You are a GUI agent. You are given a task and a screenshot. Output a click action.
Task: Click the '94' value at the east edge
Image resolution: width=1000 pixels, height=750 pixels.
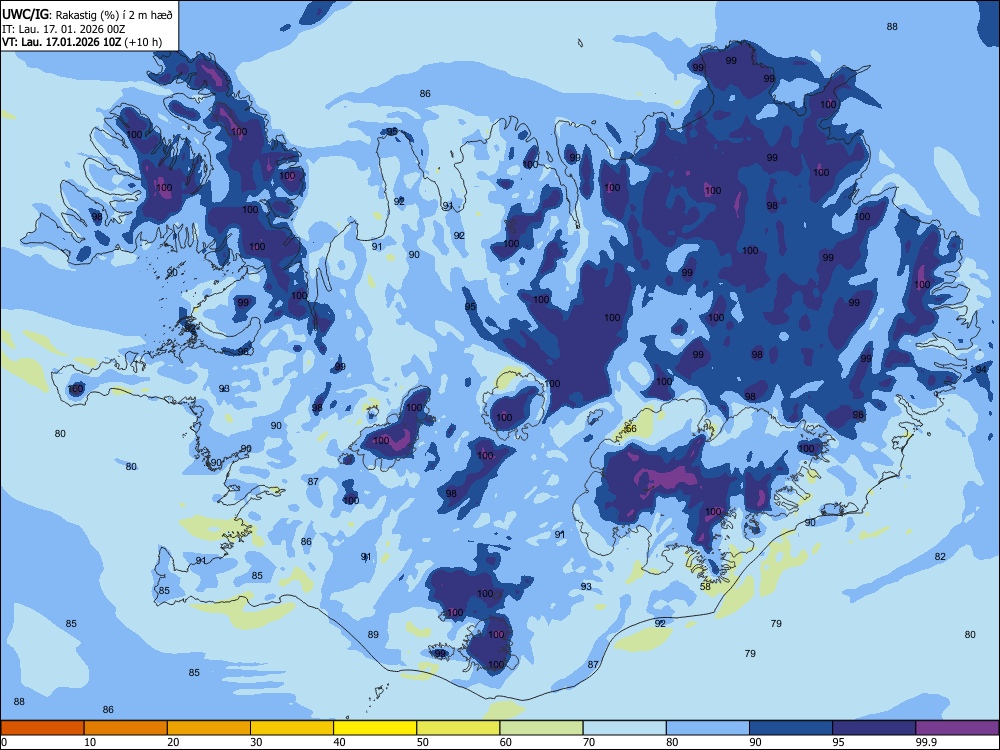click(982, 370)
